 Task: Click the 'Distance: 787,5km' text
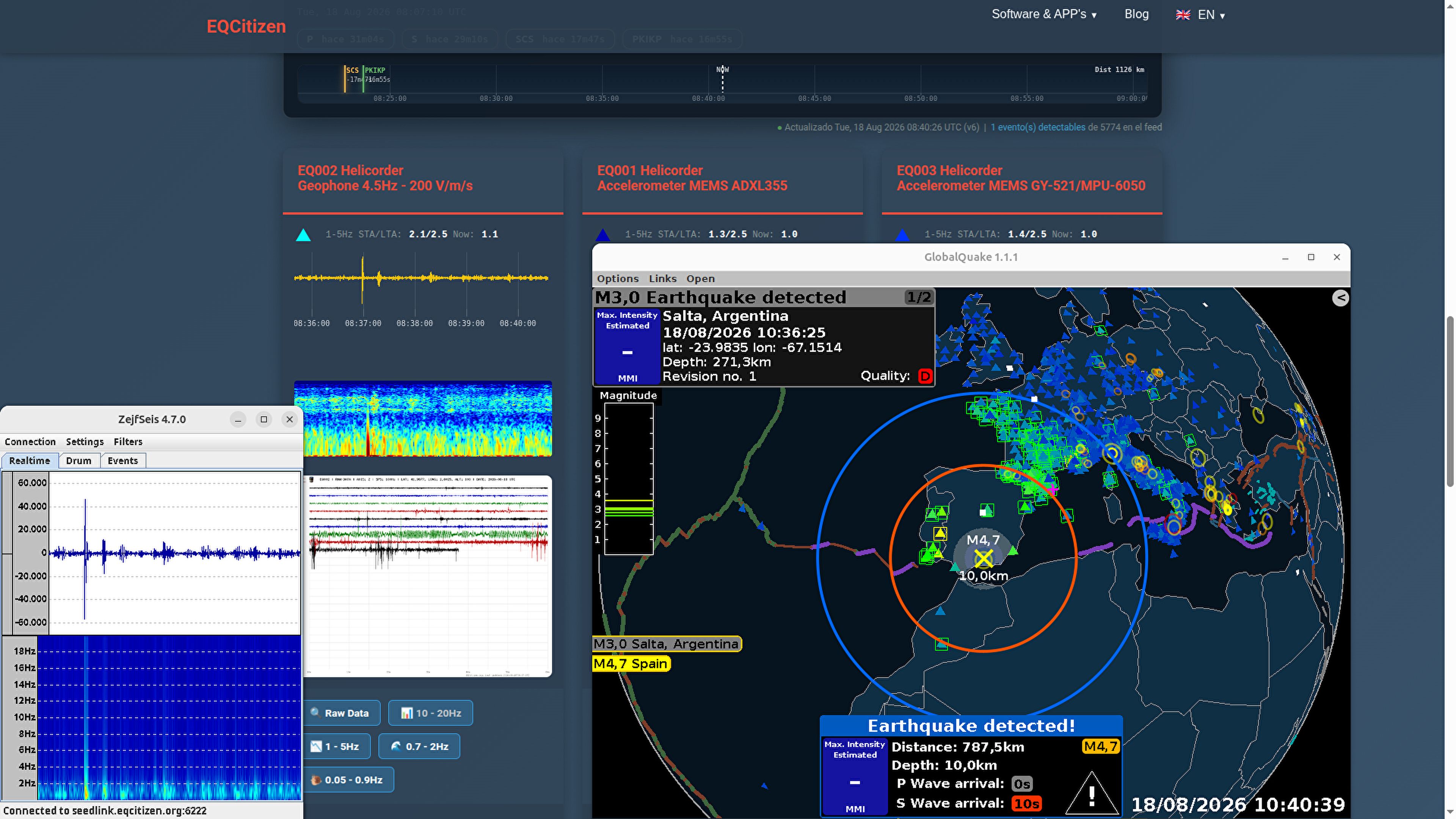click(957, 747)
